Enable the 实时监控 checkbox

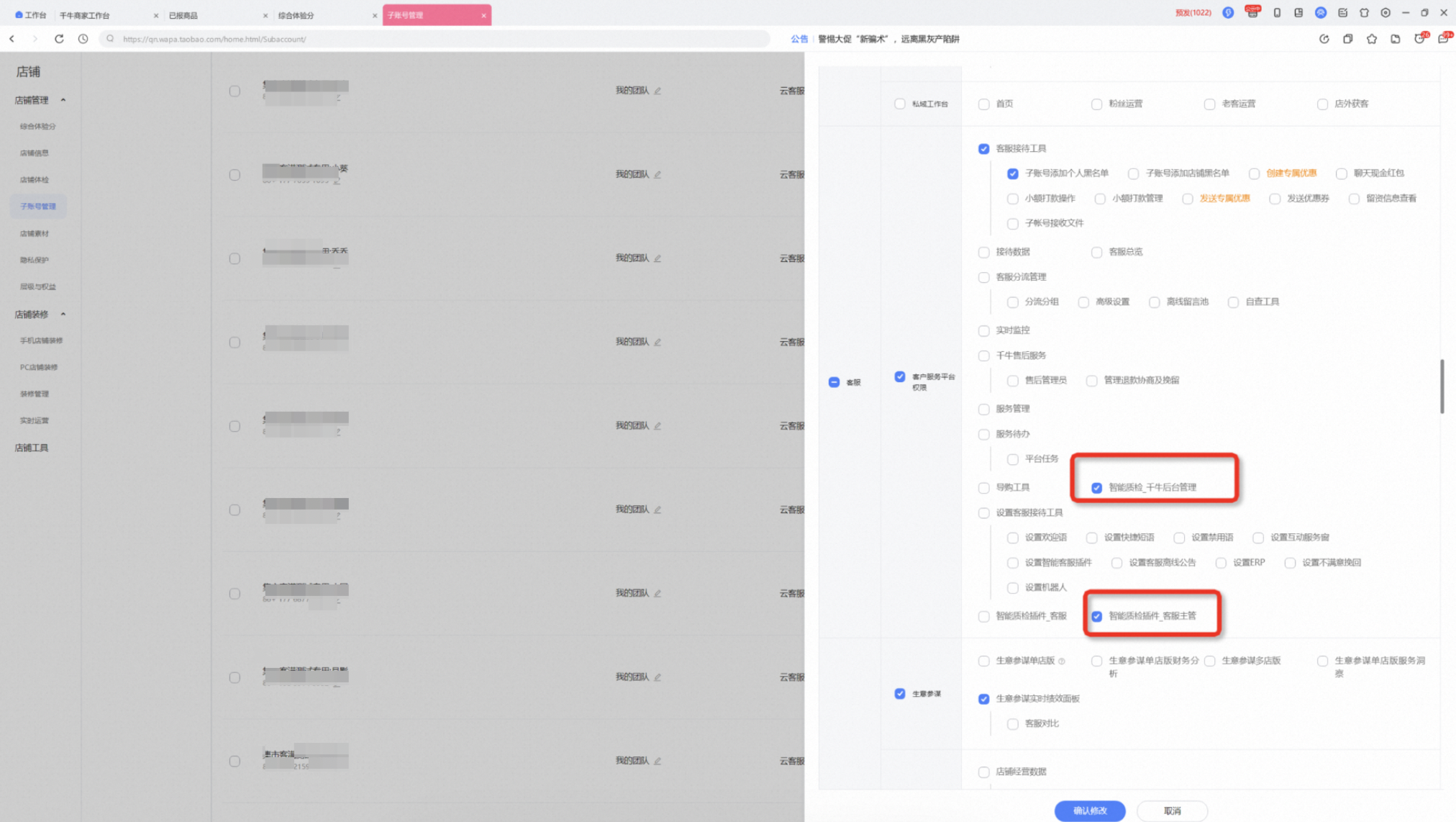[983, 330]
